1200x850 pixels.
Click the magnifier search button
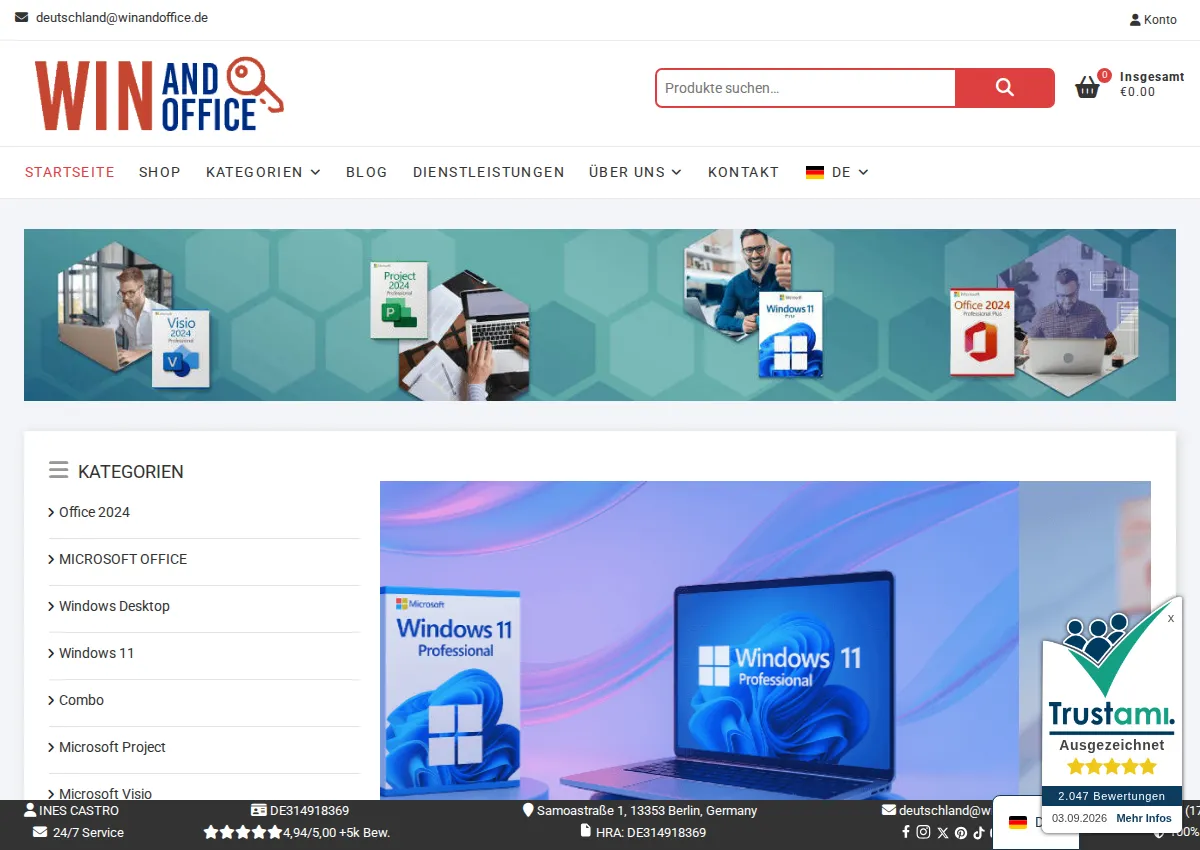1004,88
